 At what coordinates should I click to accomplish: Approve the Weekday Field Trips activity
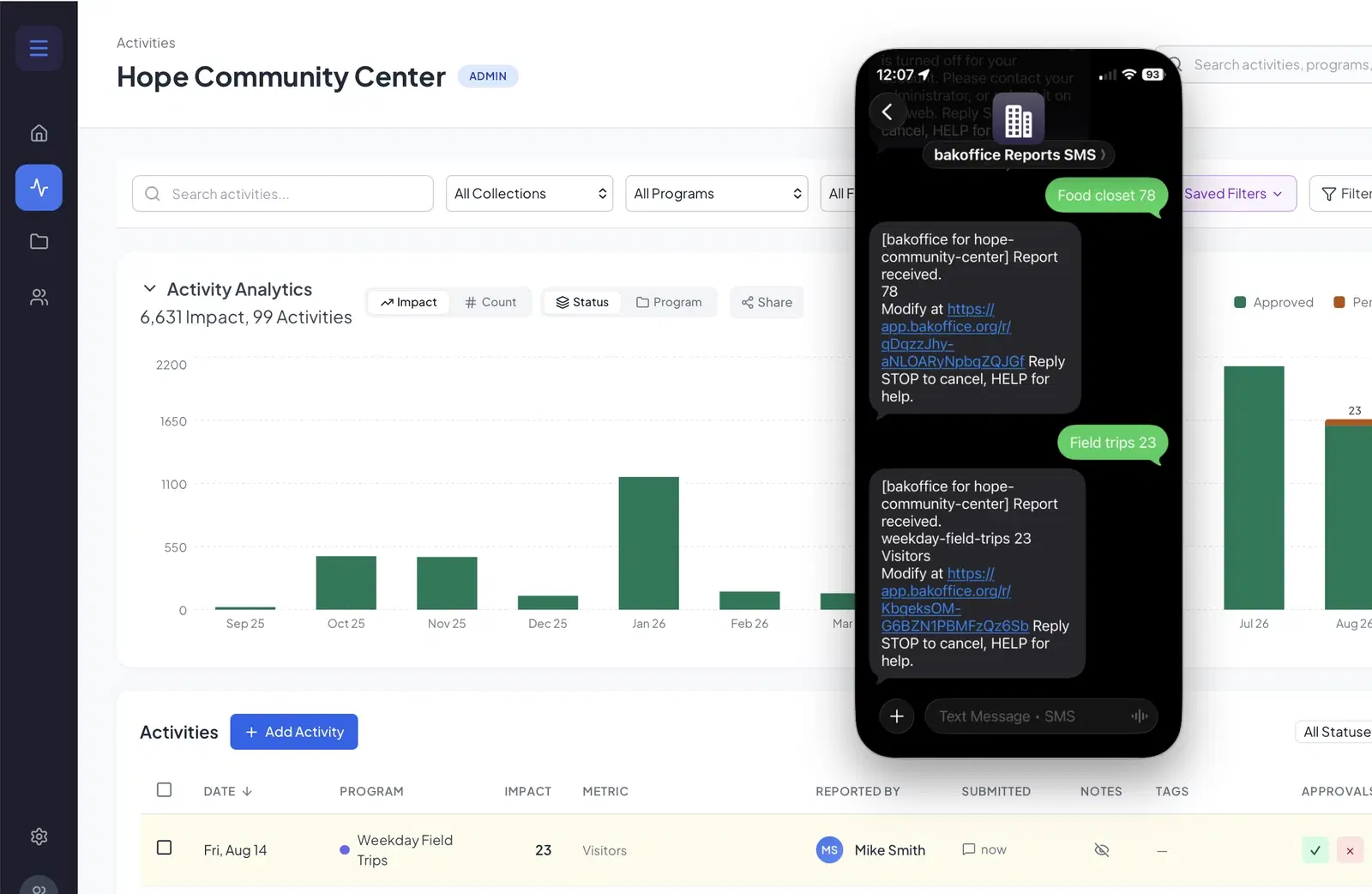1315,850
